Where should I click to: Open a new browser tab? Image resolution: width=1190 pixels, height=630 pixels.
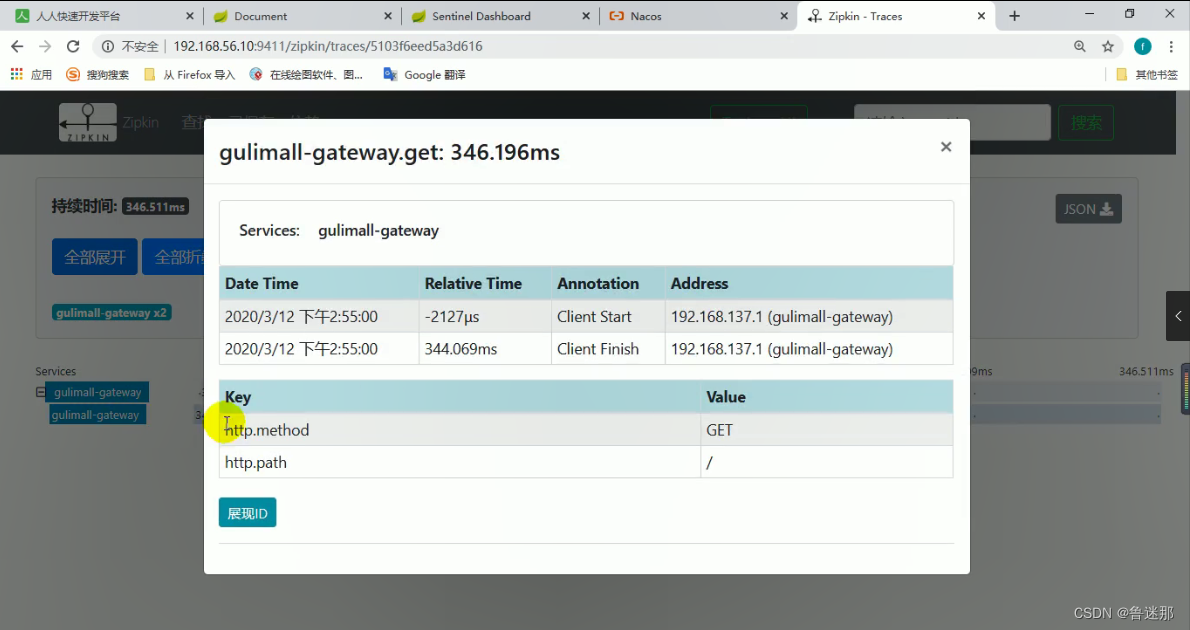1015,16
